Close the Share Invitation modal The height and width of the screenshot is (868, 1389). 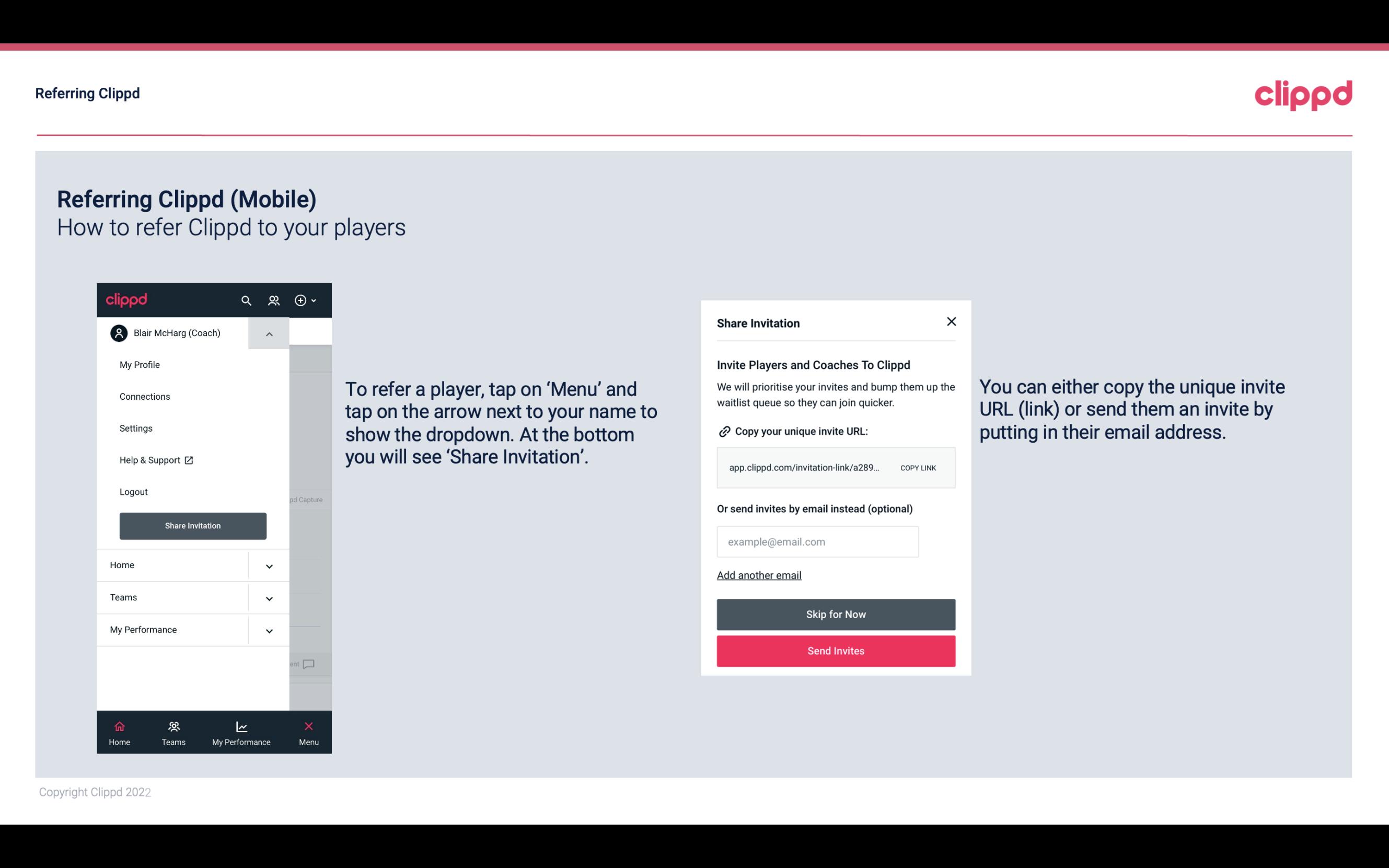coord(950,321)
